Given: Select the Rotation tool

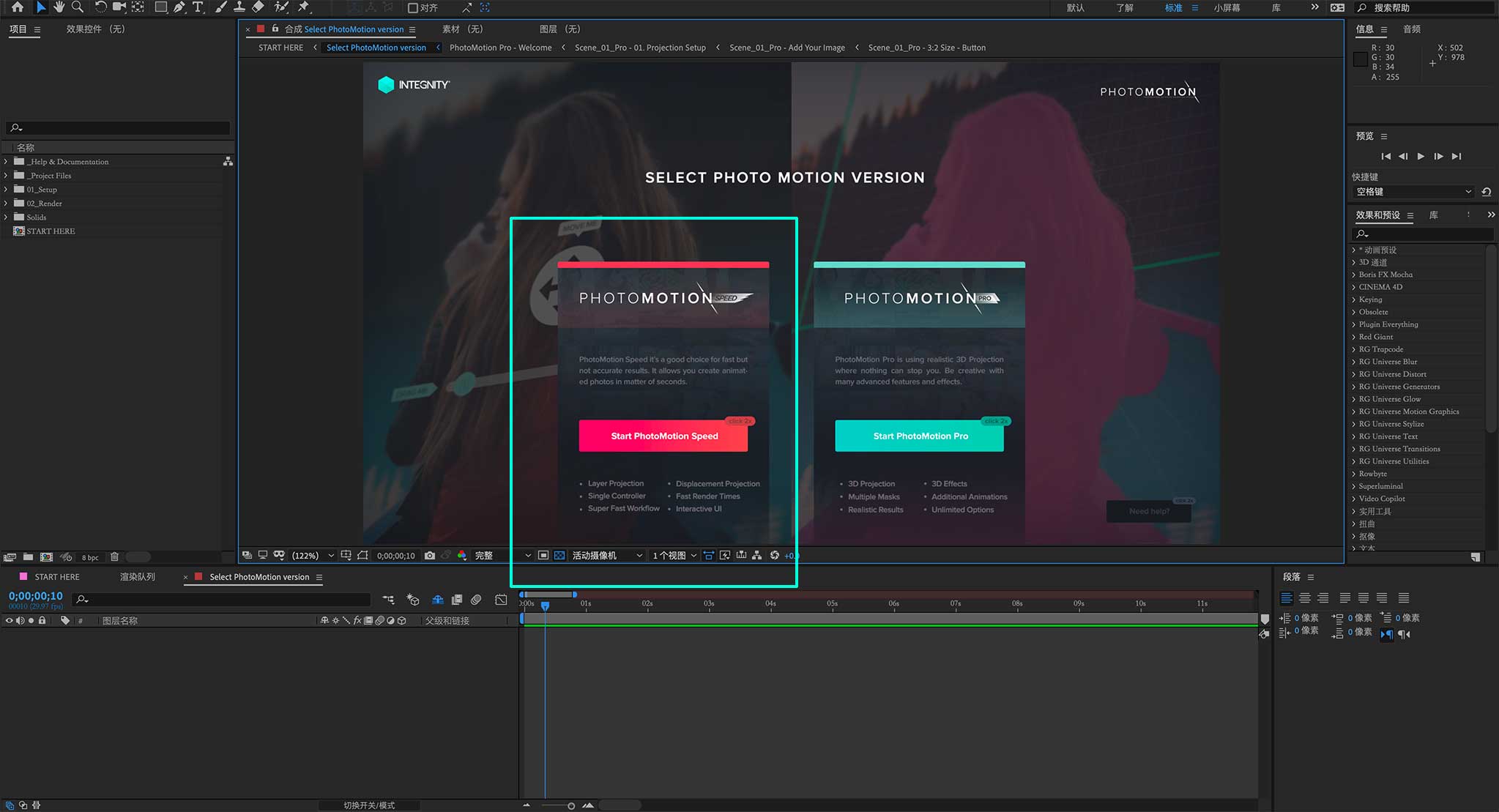Looking at the screenshot, I should coord(100,7).
